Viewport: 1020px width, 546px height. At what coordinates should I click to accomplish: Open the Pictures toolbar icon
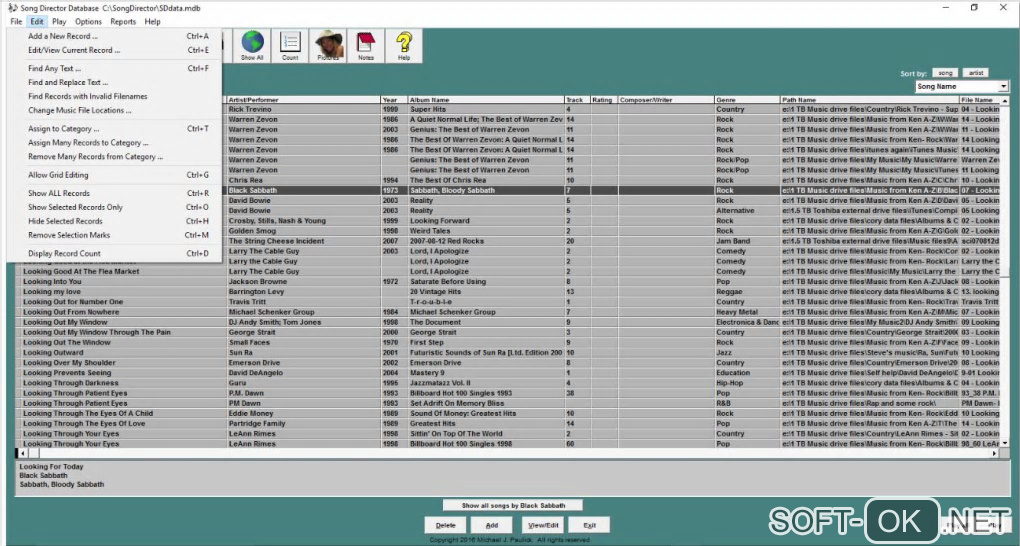(329, 46)
